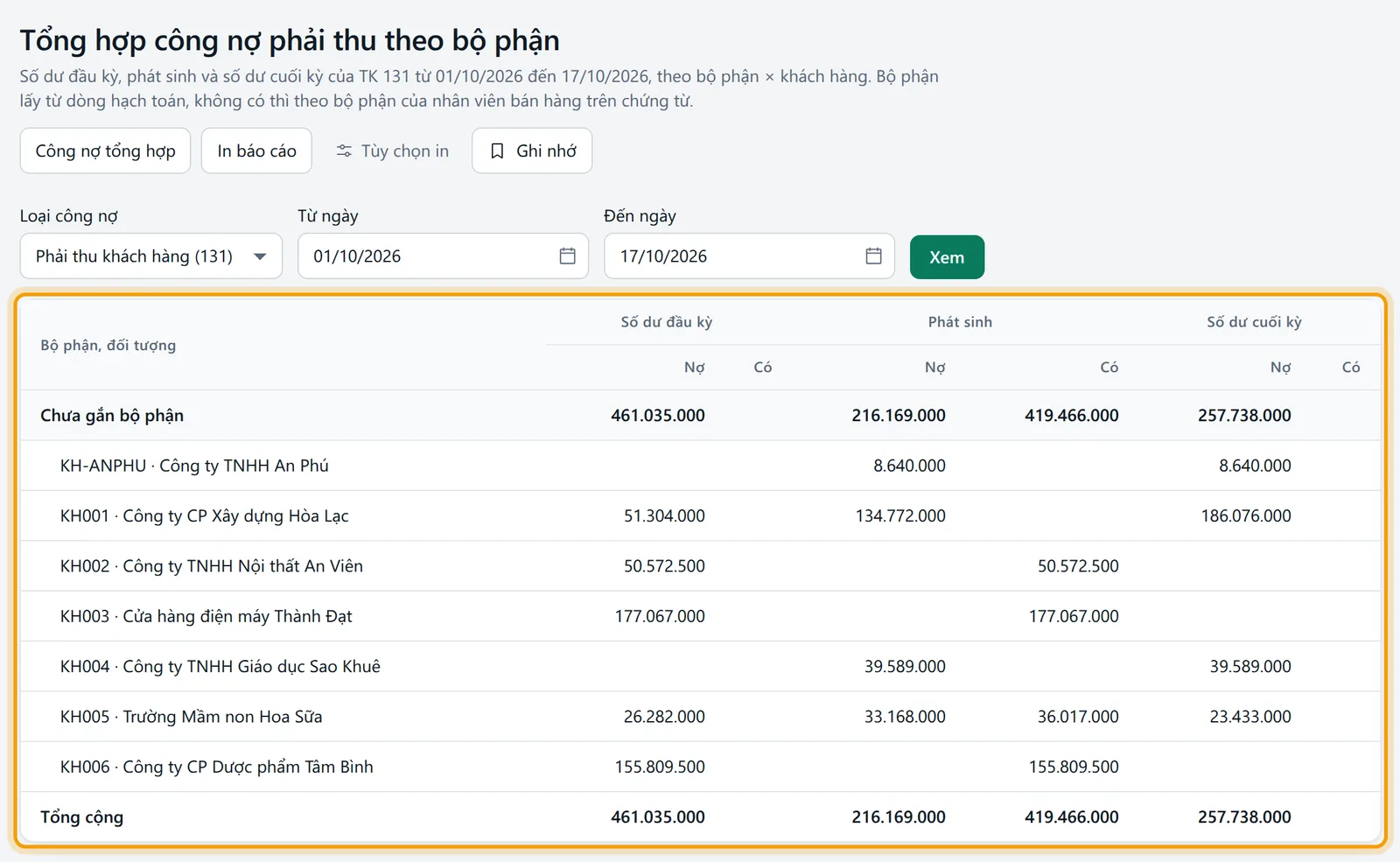Click the Chưa gắn bộ phận group row
The width and height of the screenshot is (1400, 862).
(x=700, y=415)
